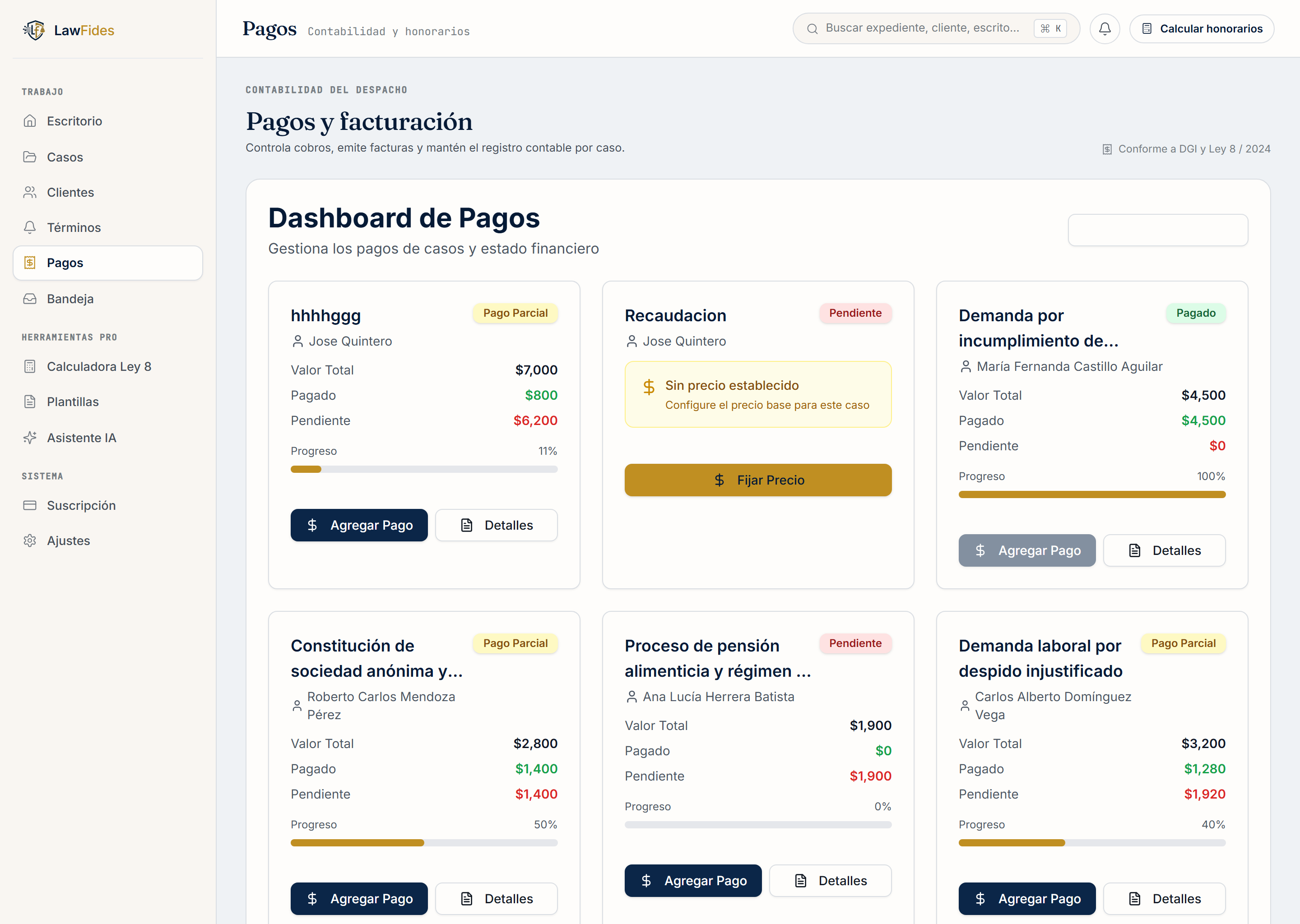Open Ajustes settings page
Image resolution: width=1300 pixels, height=924 pixels.
coord(108,541)
